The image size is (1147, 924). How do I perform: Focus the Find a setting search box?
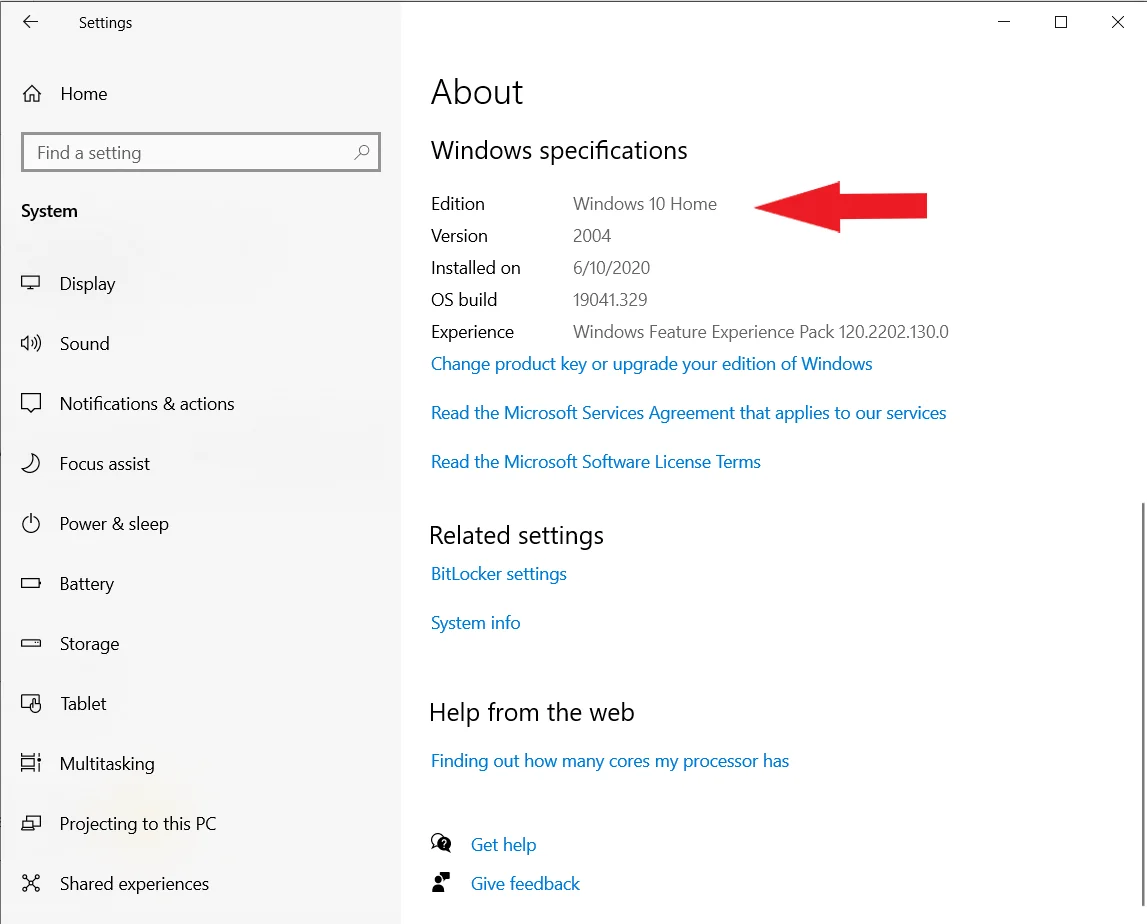[201, 152]
